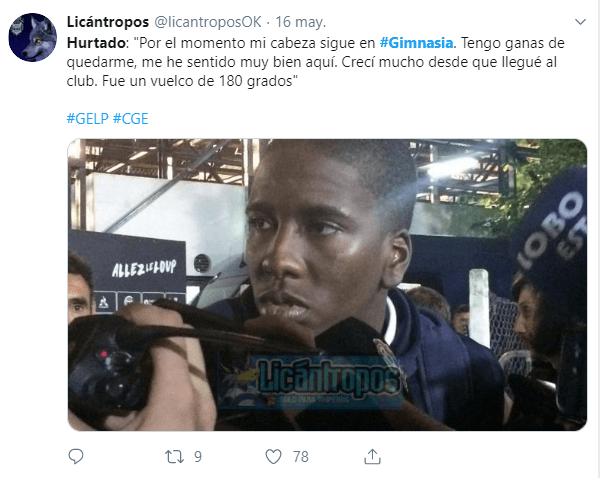Viewport: 600px width, 478px height.
Task: Like the tweet with the heart icon
Action: [273, 457]
